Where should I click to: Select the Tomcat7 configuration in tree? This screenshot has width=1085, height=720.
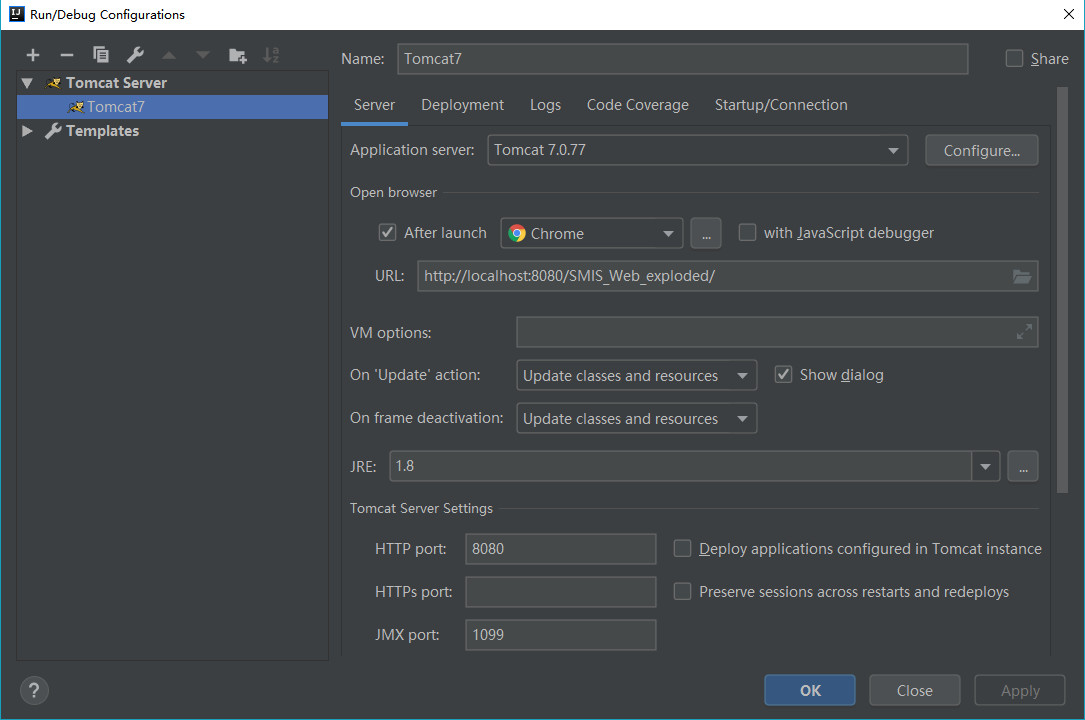[172, 107]
